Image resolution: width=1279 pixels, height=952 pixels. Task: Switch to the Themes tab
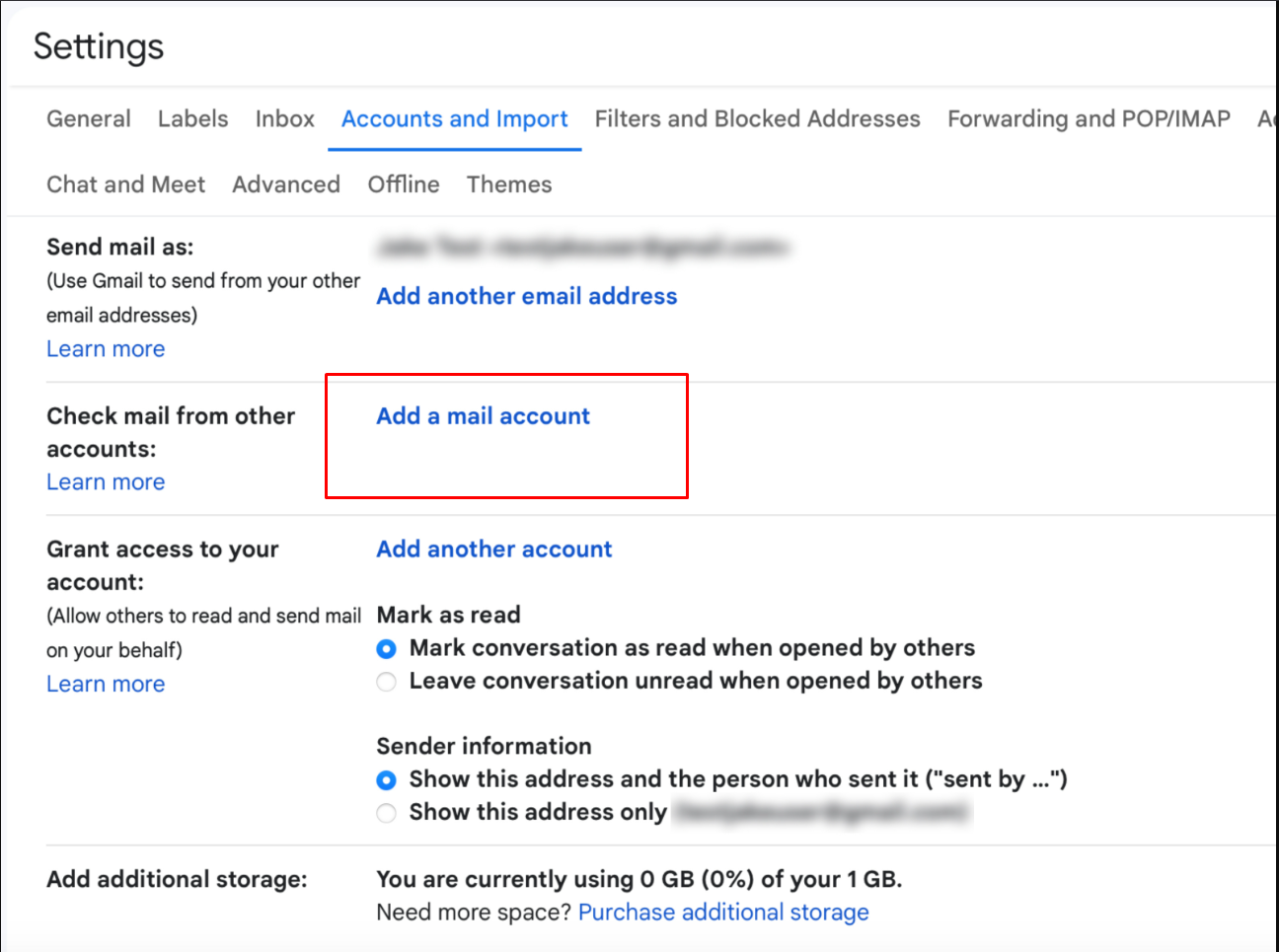(x=509, y=184)
